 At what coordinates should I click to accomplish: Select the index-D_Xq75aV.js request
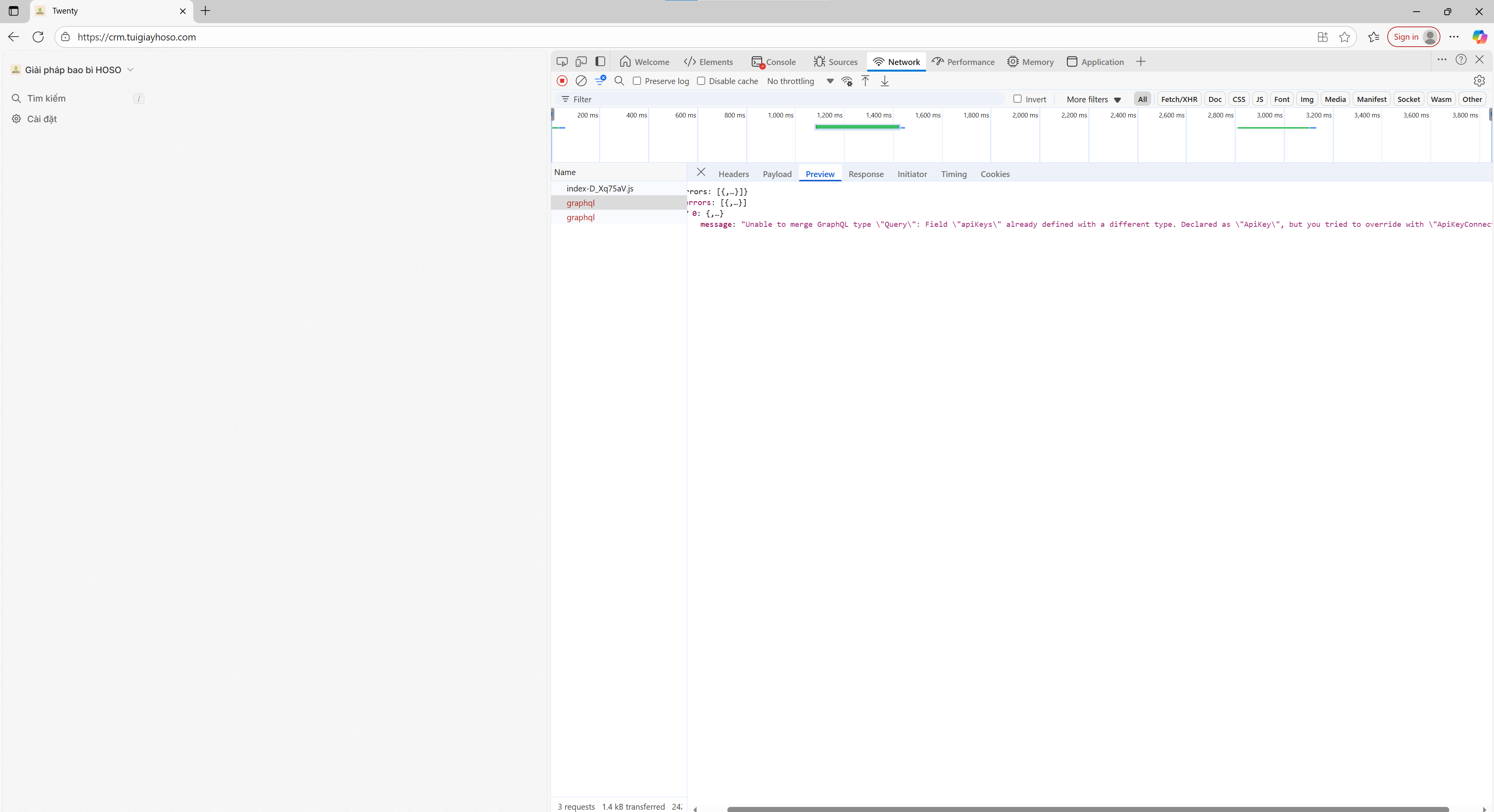coord(618,188)
